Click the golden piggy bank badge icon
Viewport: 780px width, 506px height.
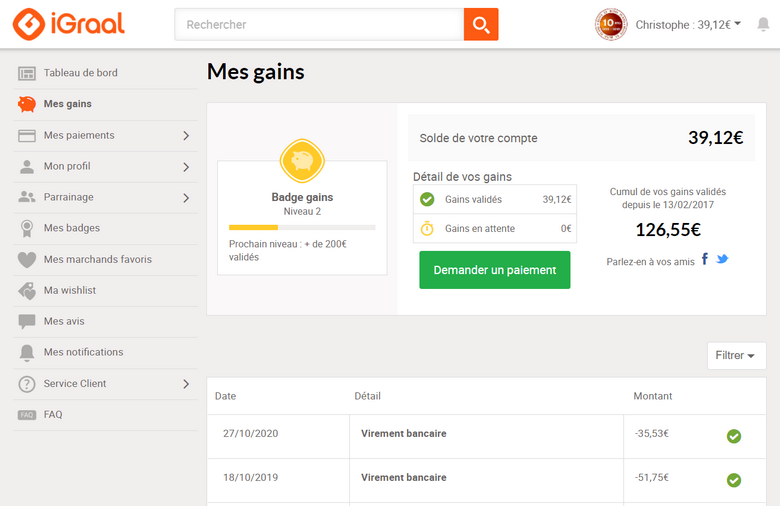click(x=302, y=161)
